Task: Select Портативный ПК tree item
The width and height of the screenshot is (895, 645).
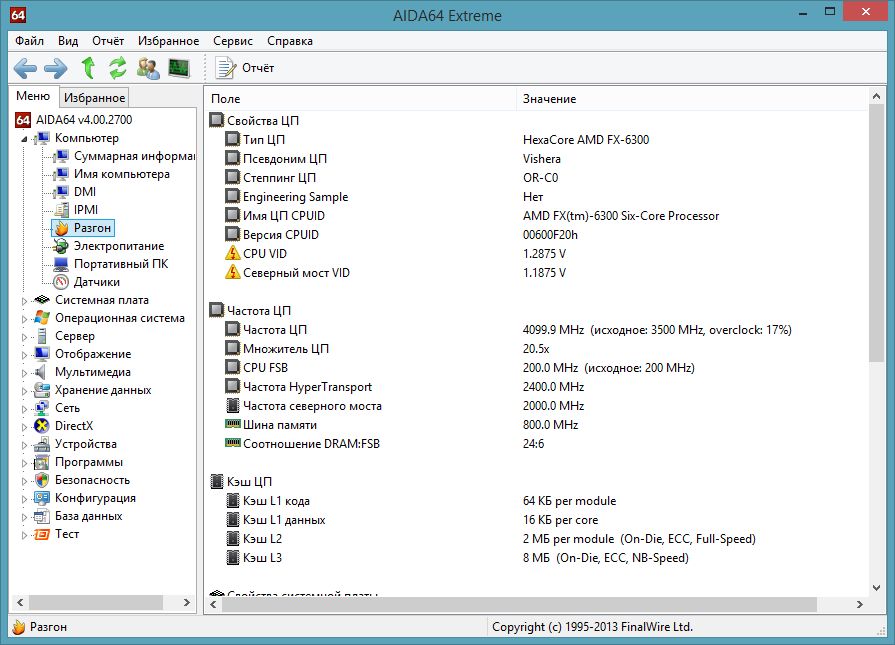Action: click(121, 264)
